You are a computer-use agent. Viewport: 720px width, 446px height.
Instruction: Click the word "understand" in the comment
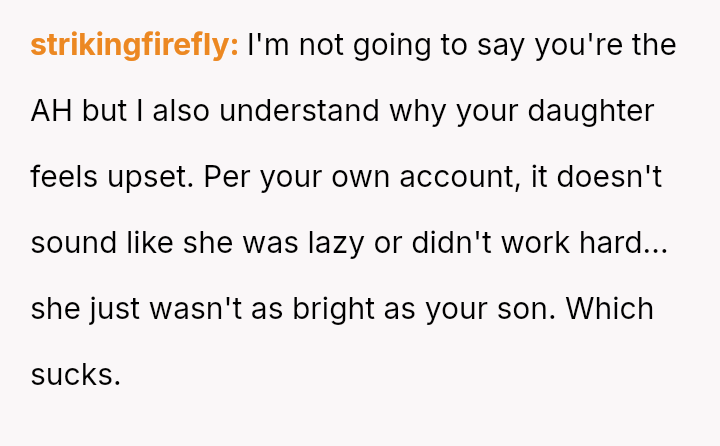click(x=298, y=111)
